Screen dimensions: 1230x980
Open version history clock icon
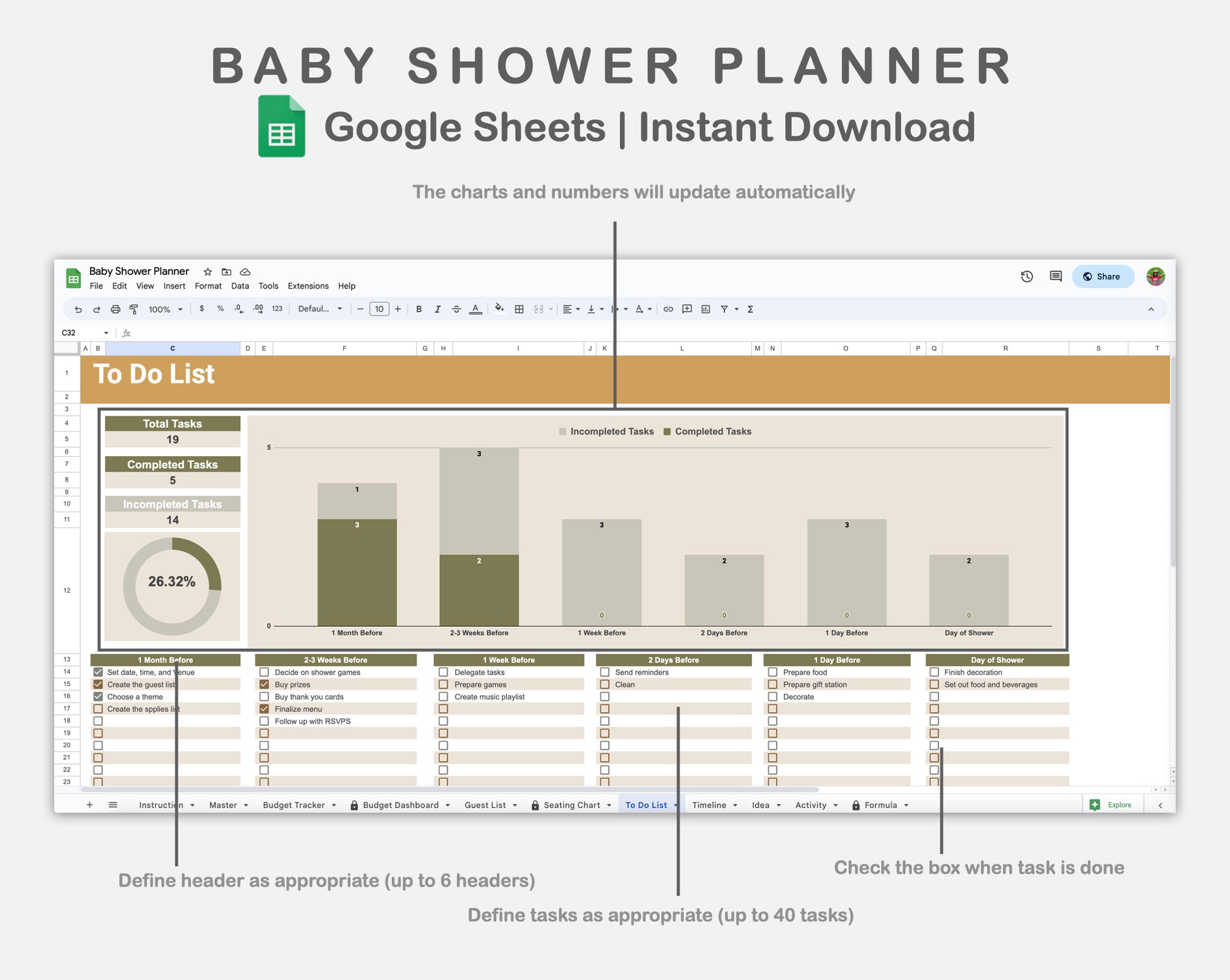coord(1026,277)
